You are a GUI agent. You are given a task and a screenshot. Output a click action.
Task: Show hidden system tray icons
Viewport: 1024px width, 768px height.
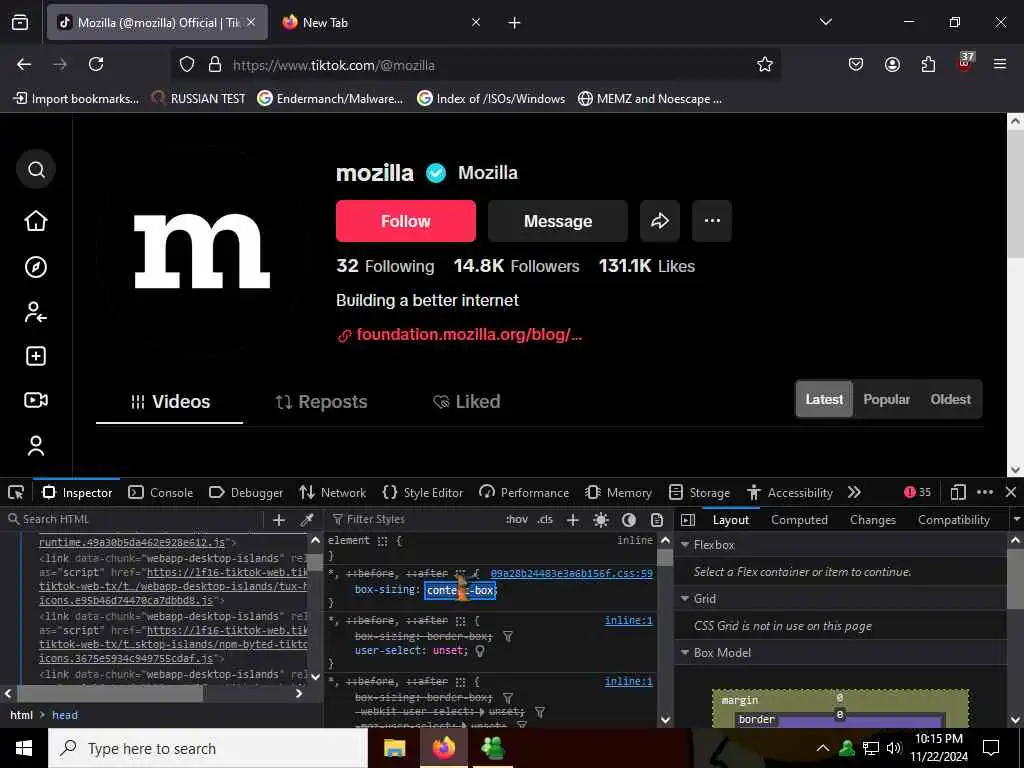click(x=823, y=748)
